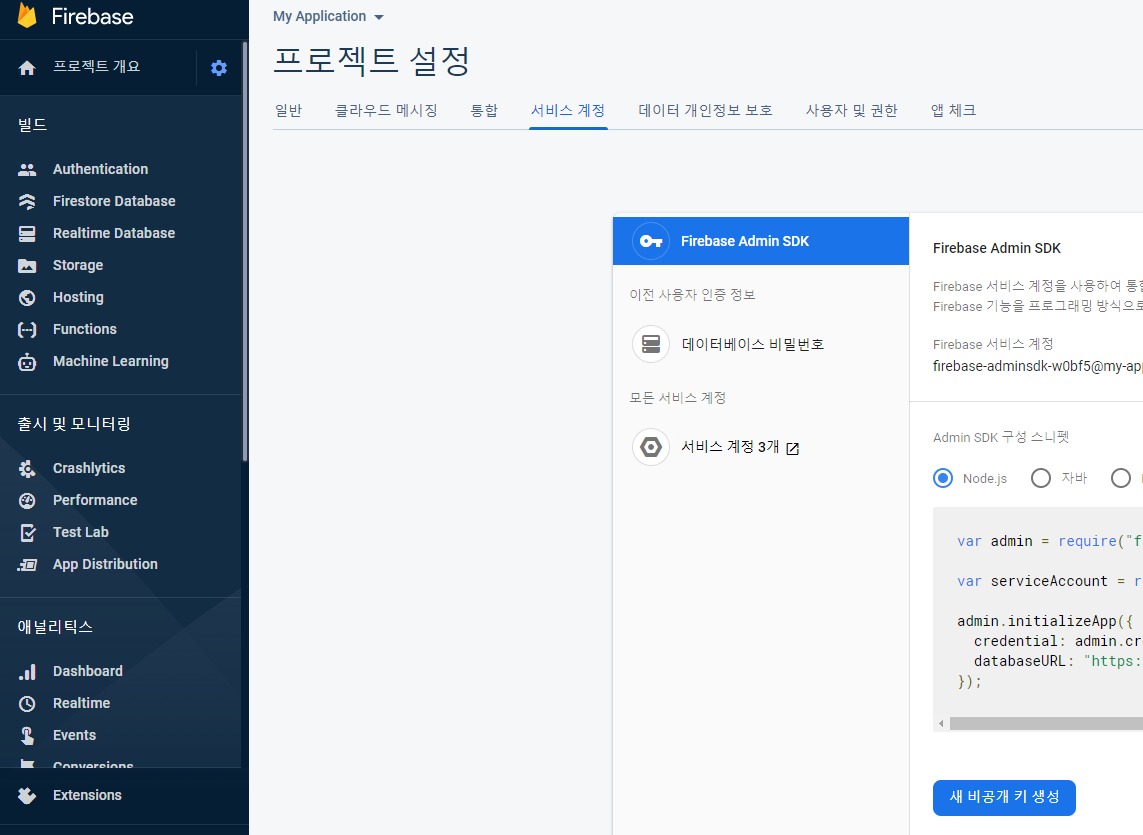The image size is (1143, 835).
Task: Click the code snippet horizontal scrollbar
Action: point(1046,723)
